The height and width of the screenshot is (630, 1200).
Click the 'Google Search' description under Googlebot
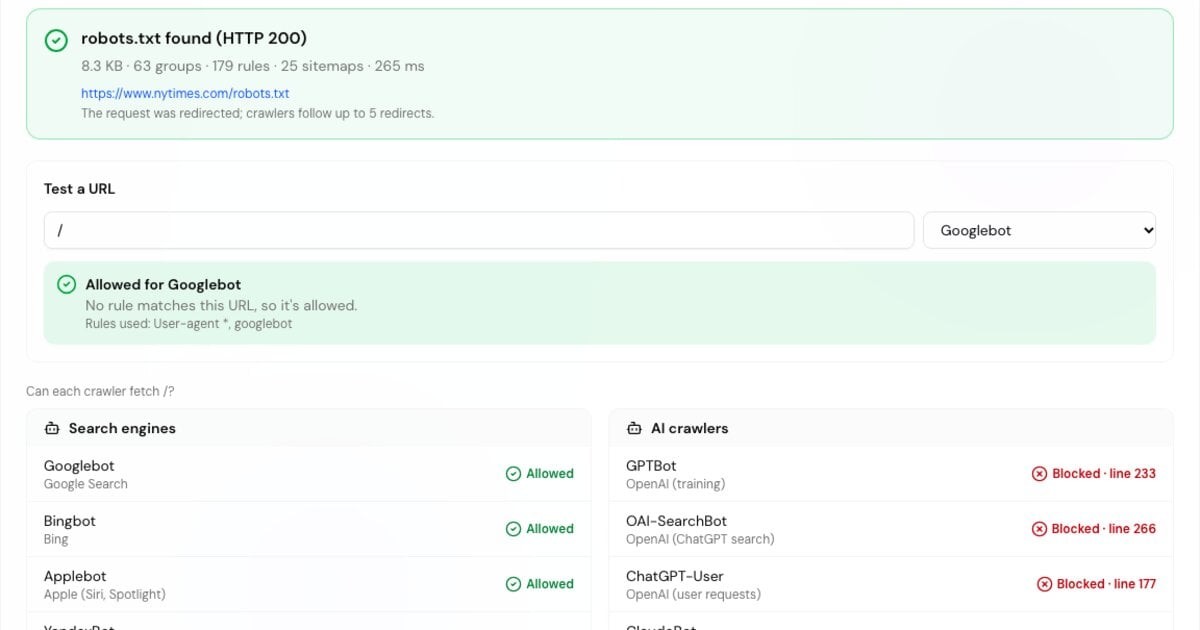coord(86,484)
